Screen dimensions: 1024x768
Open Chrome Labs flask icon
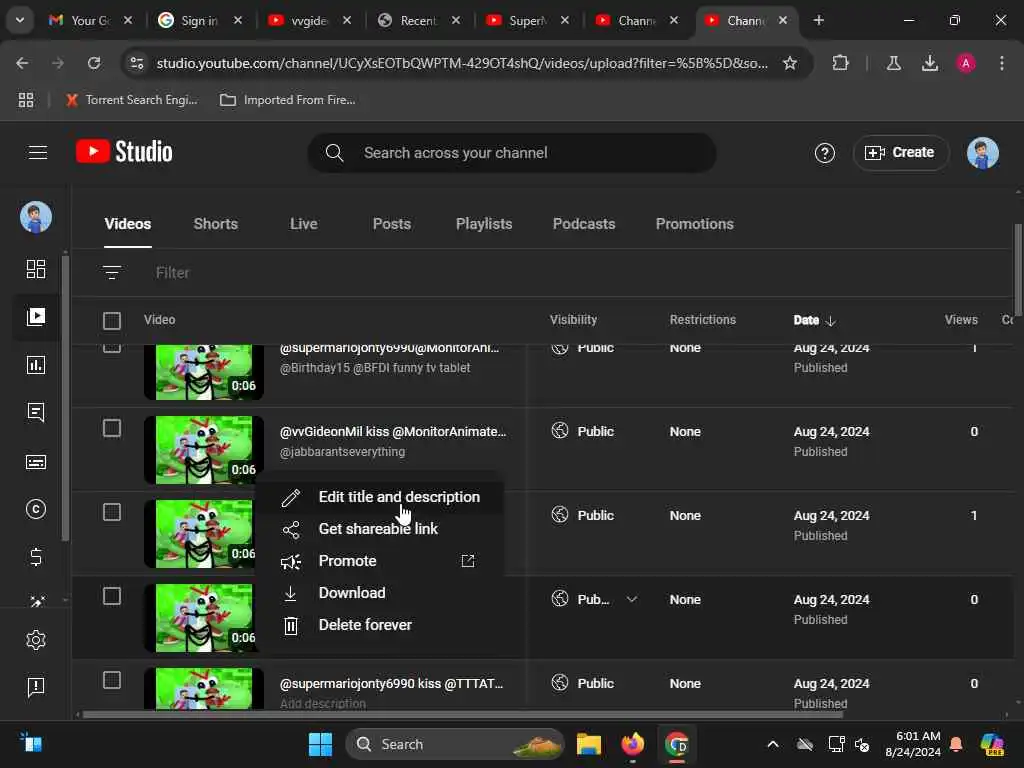[893, 63]
